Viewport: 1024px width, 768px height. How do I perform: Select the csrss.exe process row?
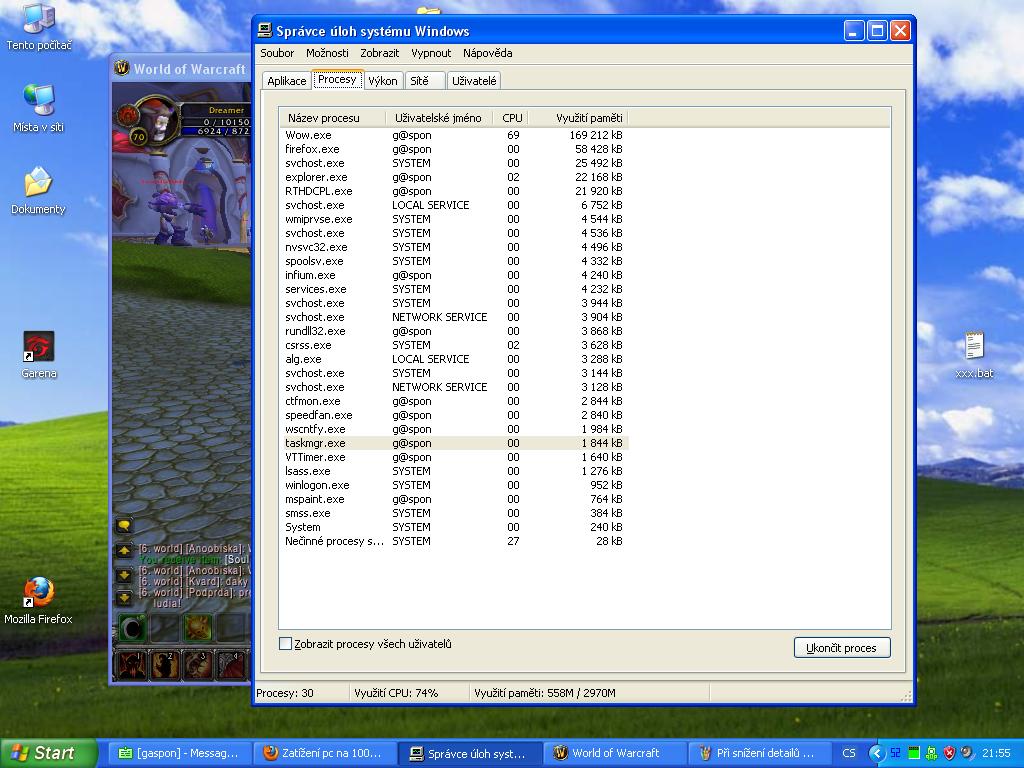(454, 345)
